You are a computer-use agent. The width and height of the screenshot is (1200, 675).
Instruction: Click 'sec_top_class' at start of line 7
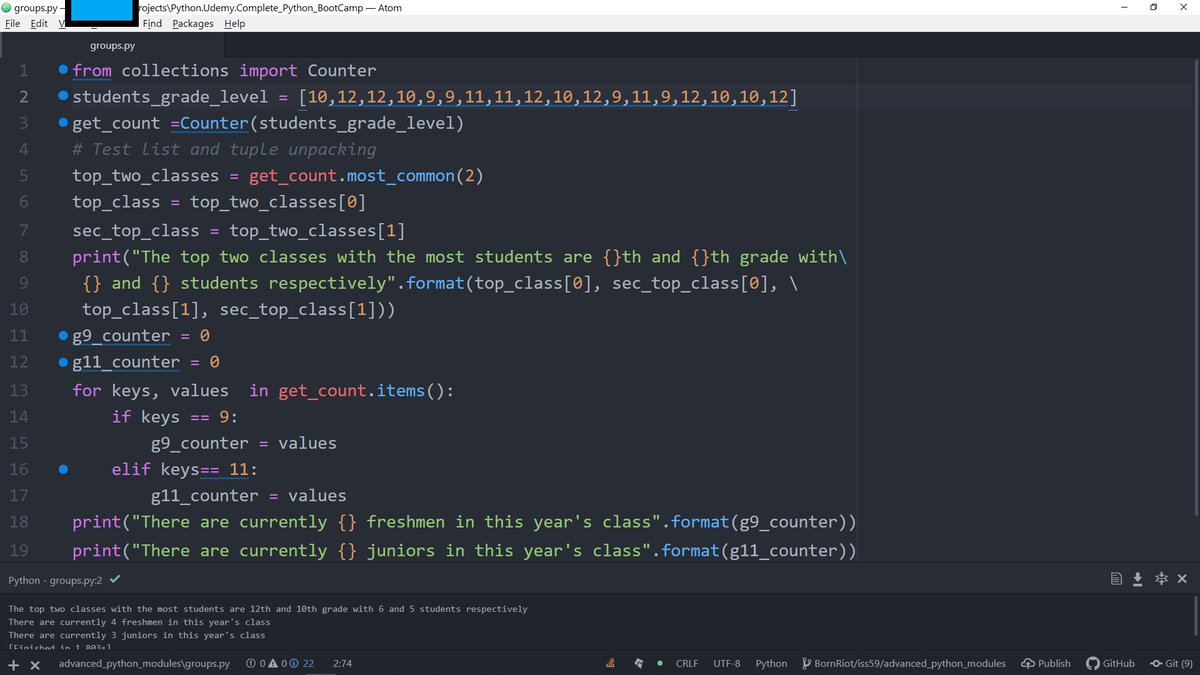click(x=136, y=230)
